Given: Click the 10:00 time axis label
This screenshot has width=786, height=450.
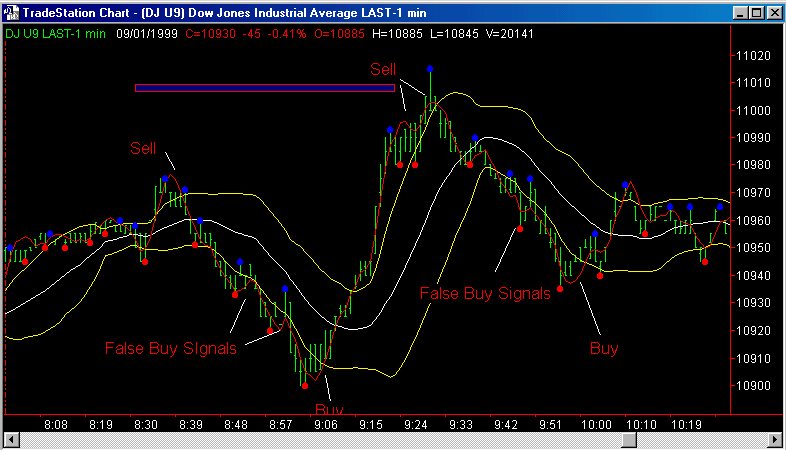Looking at the screenshot, I should pyautogui.click(x=595, y=424).
